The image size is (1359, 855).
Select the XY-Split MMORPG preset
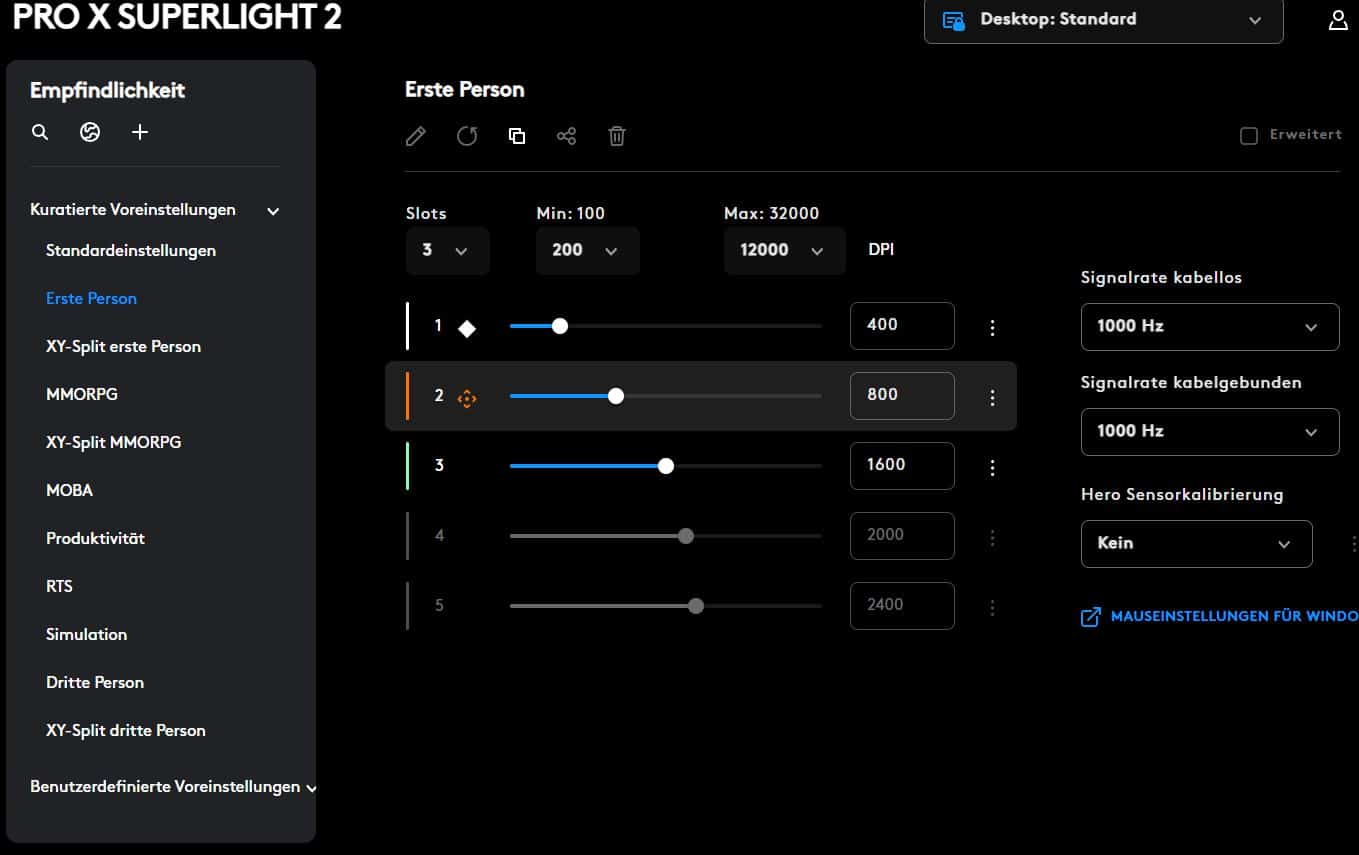tap(114, 442)
